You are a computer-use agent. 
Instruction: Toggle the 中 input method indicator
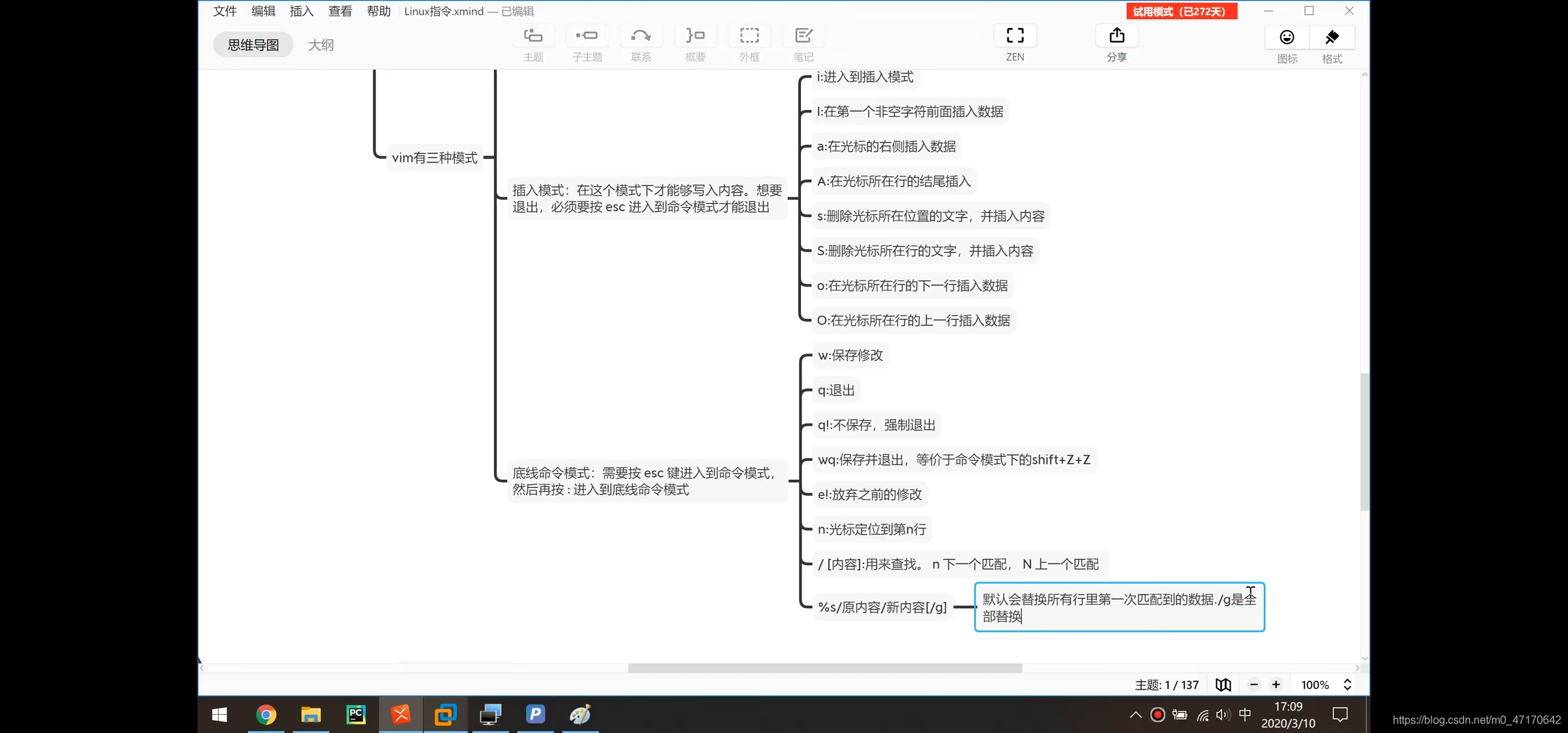tap(1245, 715)
